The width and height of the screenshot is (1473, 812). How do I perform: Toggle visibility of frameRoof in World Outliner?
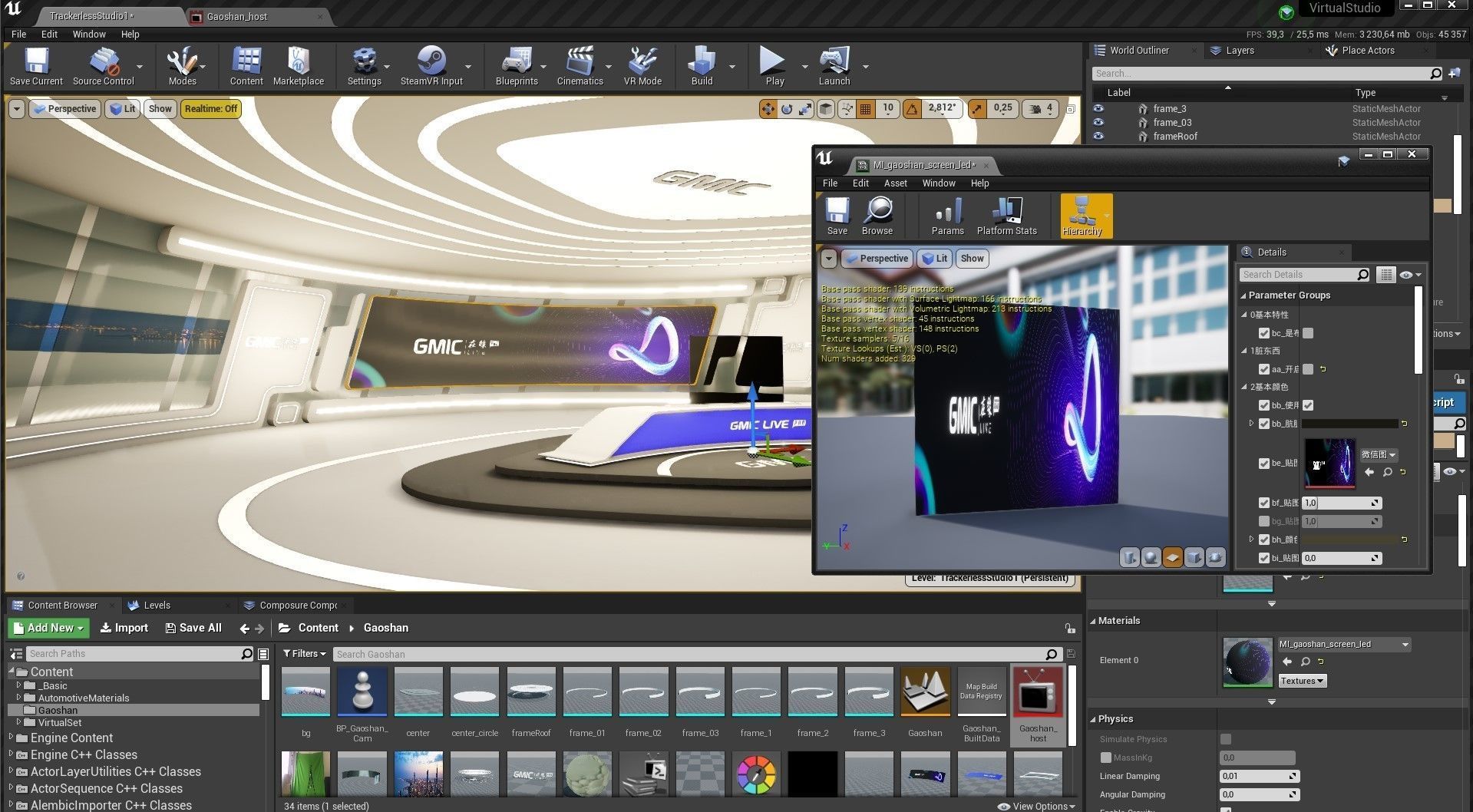[1098, 137]
